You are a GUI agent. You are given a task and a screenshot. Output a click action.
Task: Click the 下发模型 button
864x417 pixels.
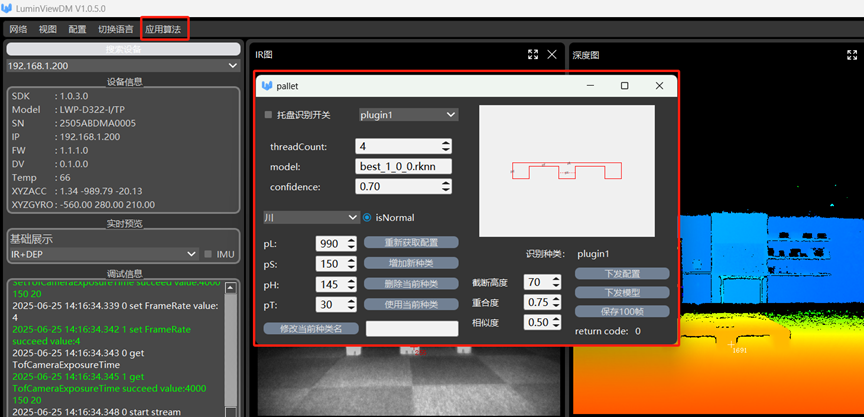point(622,293)
